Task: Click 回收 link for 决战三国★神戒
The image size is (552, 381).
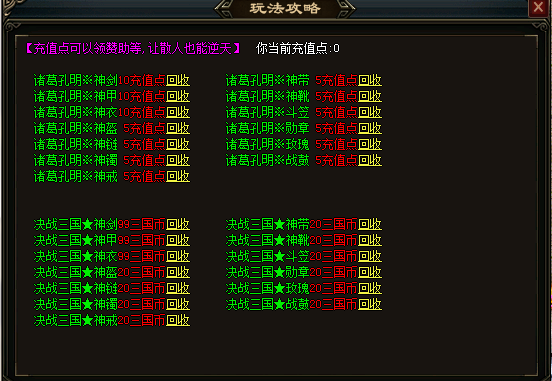Action: tap(178, 320)
